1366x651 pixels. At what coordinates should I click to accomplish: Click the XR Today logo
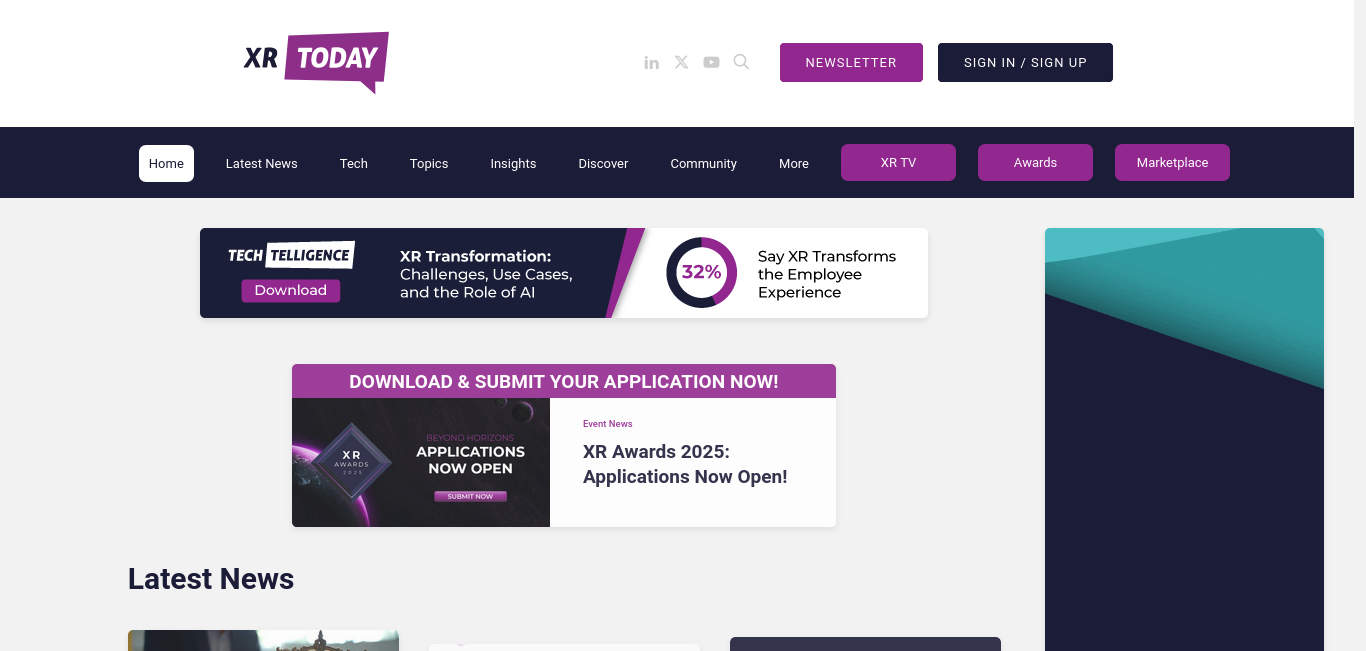(x=316, y=62)
